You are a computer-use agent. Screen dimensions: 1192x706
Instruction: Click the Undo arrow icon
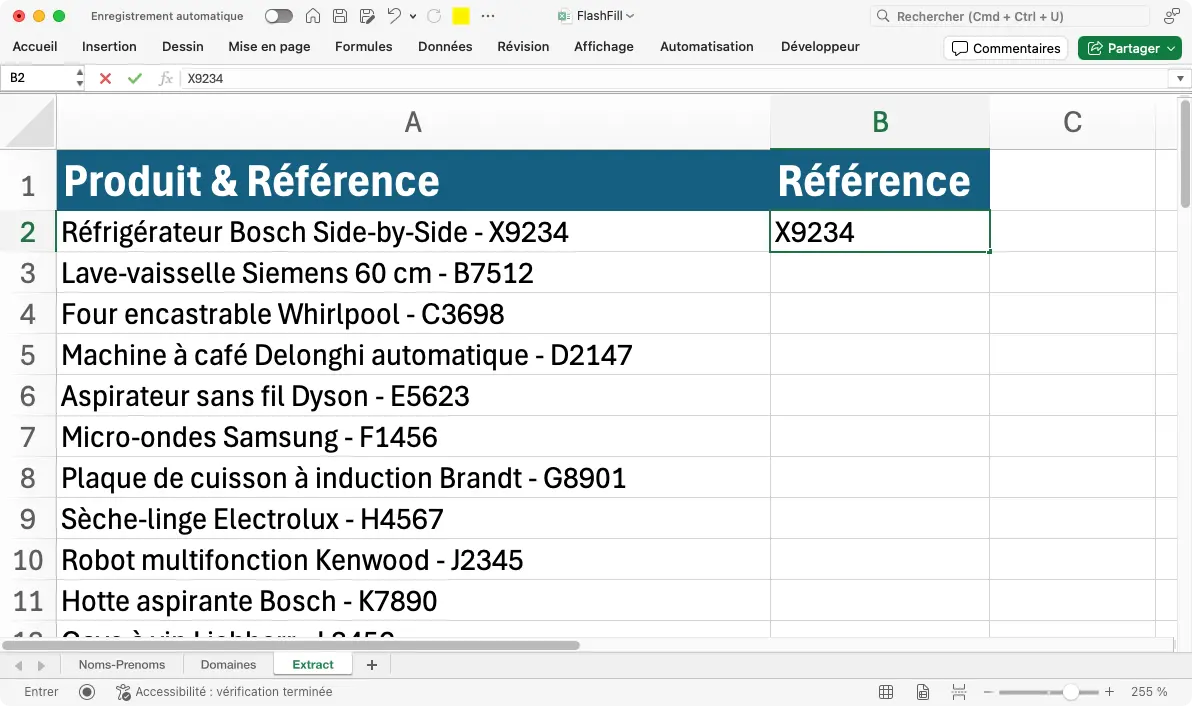point(394,15)
